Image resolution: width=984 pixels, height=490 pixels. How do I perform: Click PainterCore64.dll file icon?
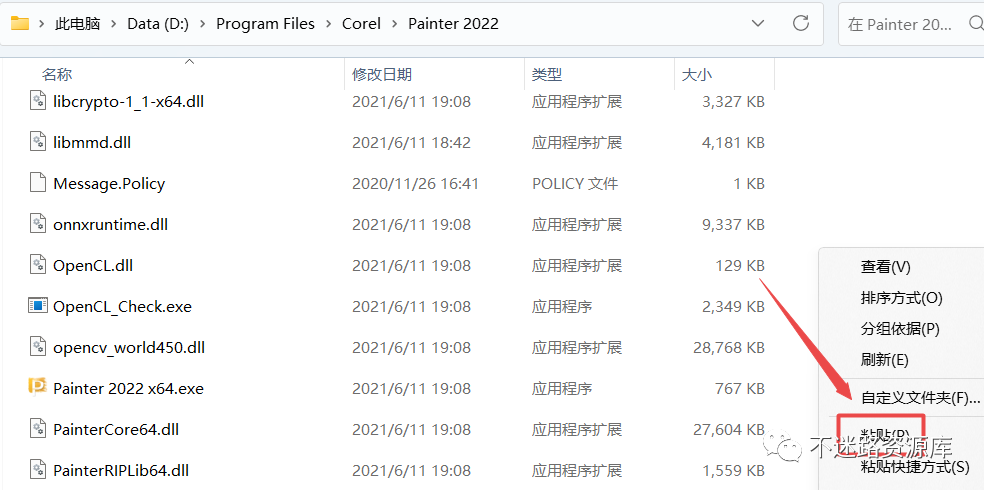(x=38, y=429)
